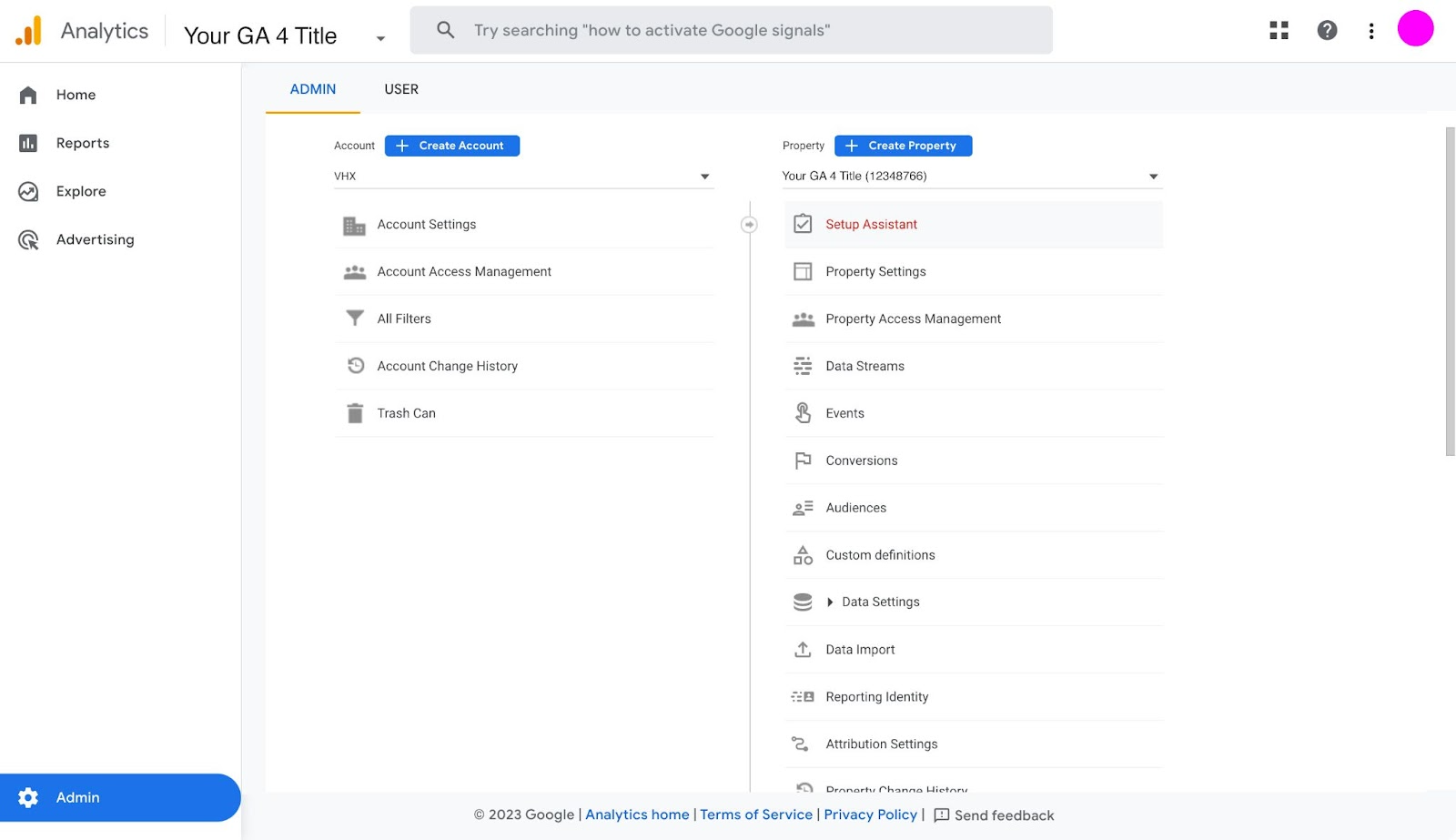Switch to the USER tab
The height and width of the screenshot is (840, 1456).
click(x=401, y=89)
